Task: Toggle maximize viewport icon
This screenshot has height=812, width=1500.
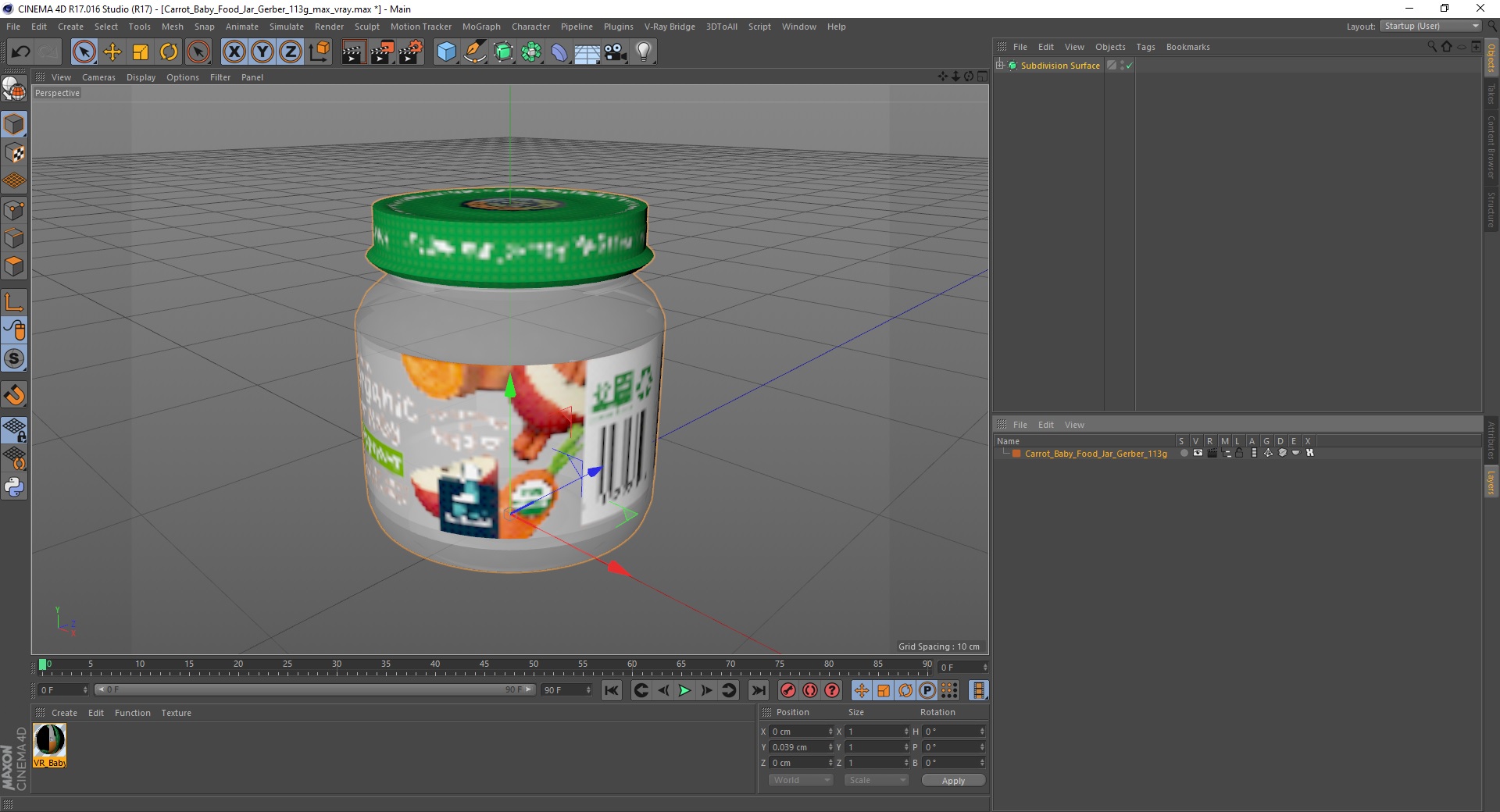Action: click(982, 77)
